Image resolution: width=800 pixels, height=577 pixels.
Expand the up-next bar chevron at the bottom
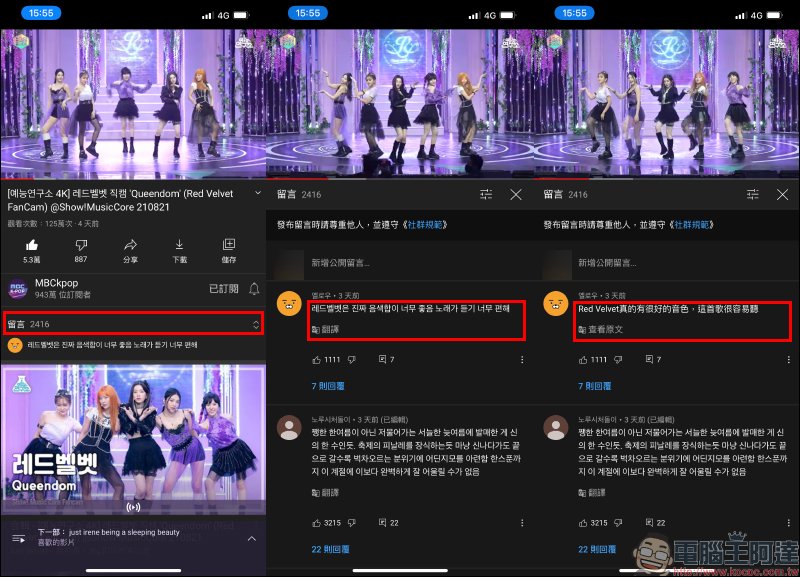click(251, 538)
